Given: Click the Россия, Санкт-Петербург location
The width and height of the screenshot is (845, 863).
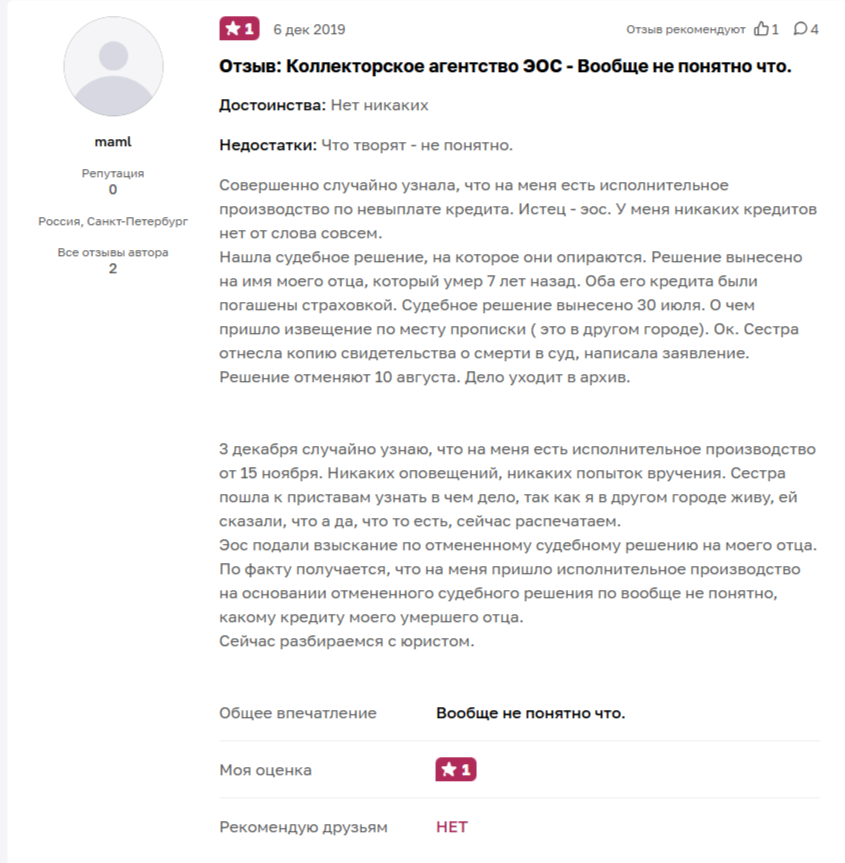Looking at the screenshot, I should (113, 221).
